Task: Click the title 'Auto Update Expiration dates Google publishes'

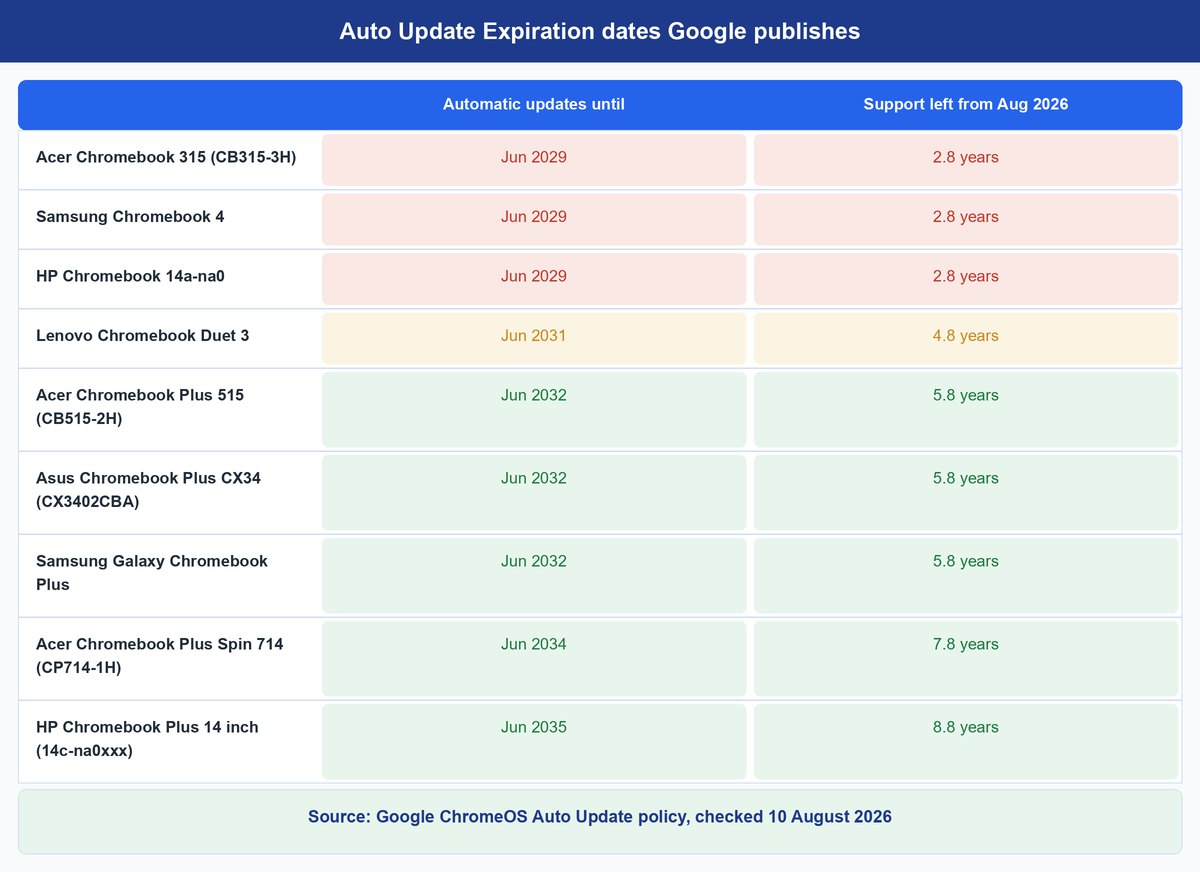Action: click(x=600, y=31)
